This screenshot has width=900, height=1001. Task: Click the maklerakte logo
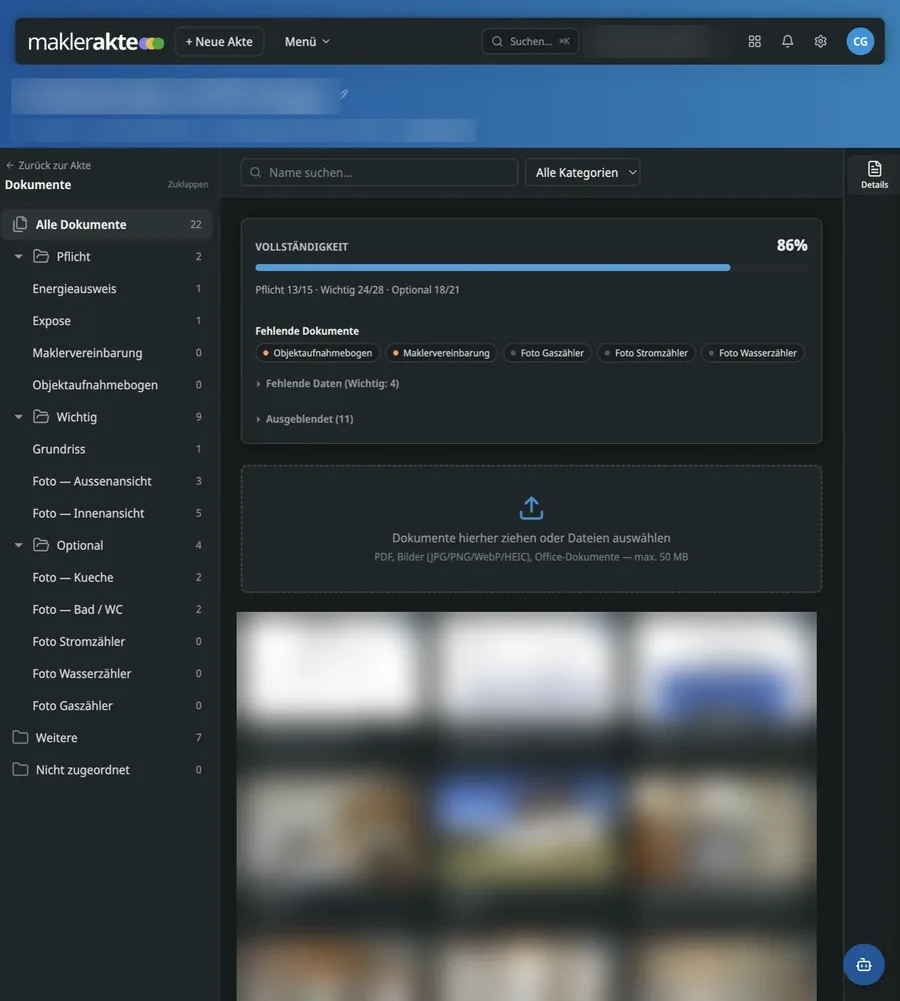click(x=96, y=42)
